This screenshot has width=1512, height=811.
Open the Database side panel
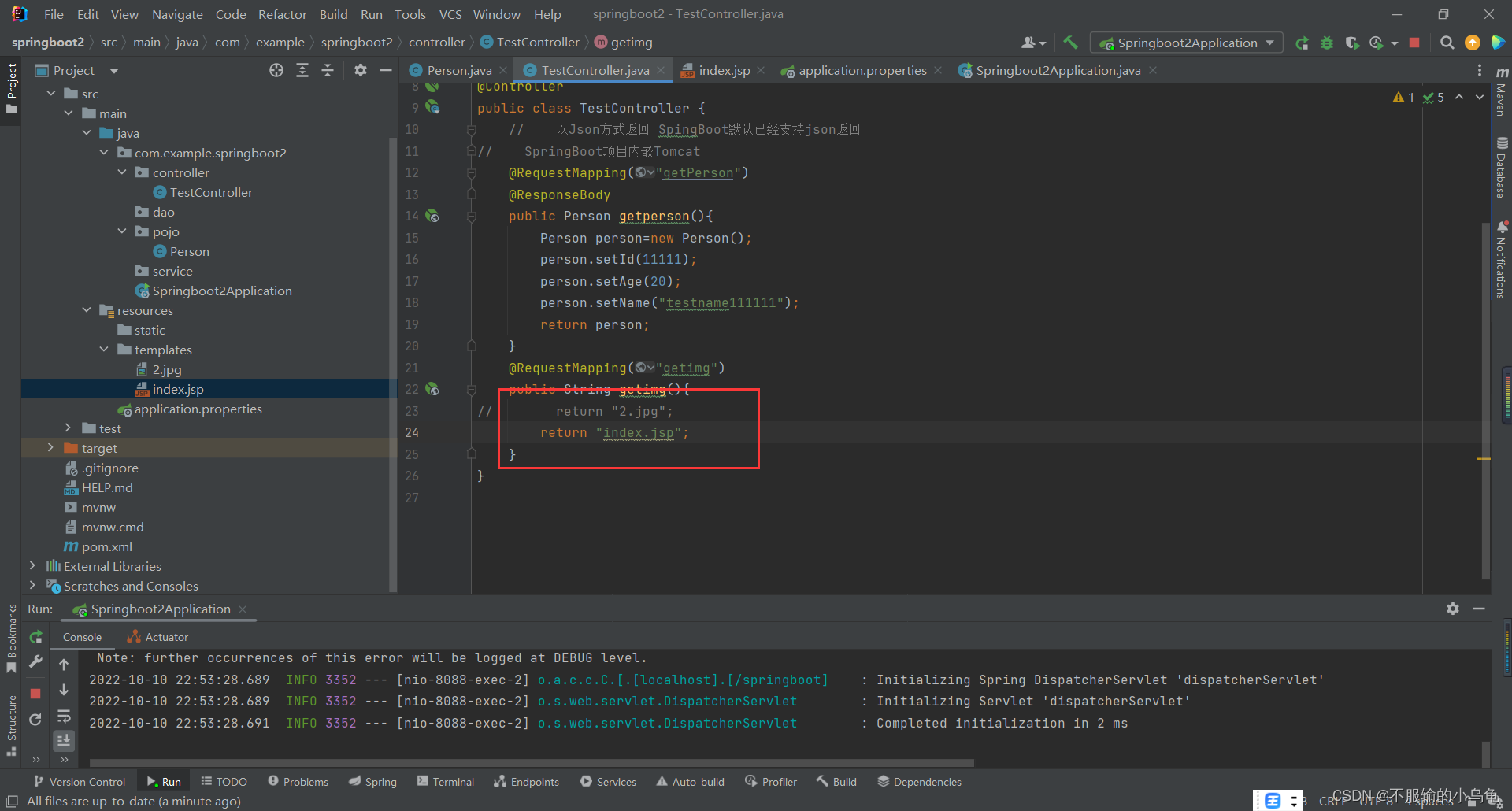point(1502,168)
